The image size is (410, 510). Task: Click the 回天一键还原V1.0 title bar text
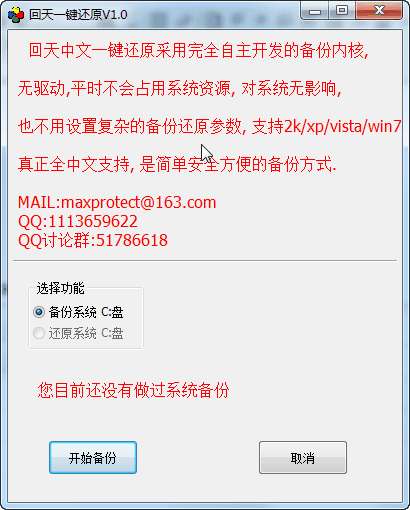point(78,15)
